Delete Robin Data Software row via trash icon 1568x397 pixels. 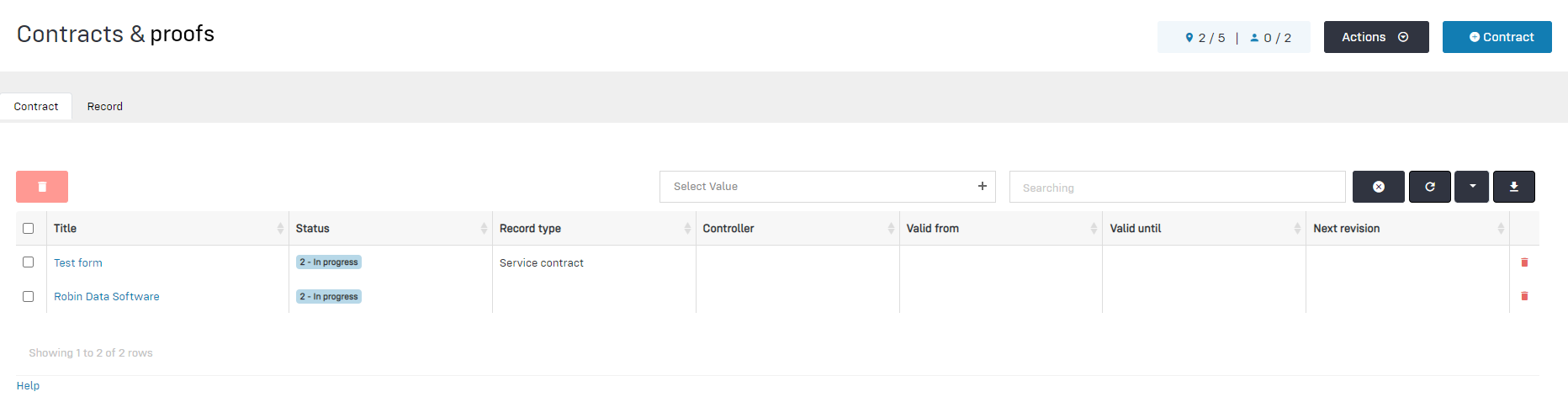pos(1524,296)
